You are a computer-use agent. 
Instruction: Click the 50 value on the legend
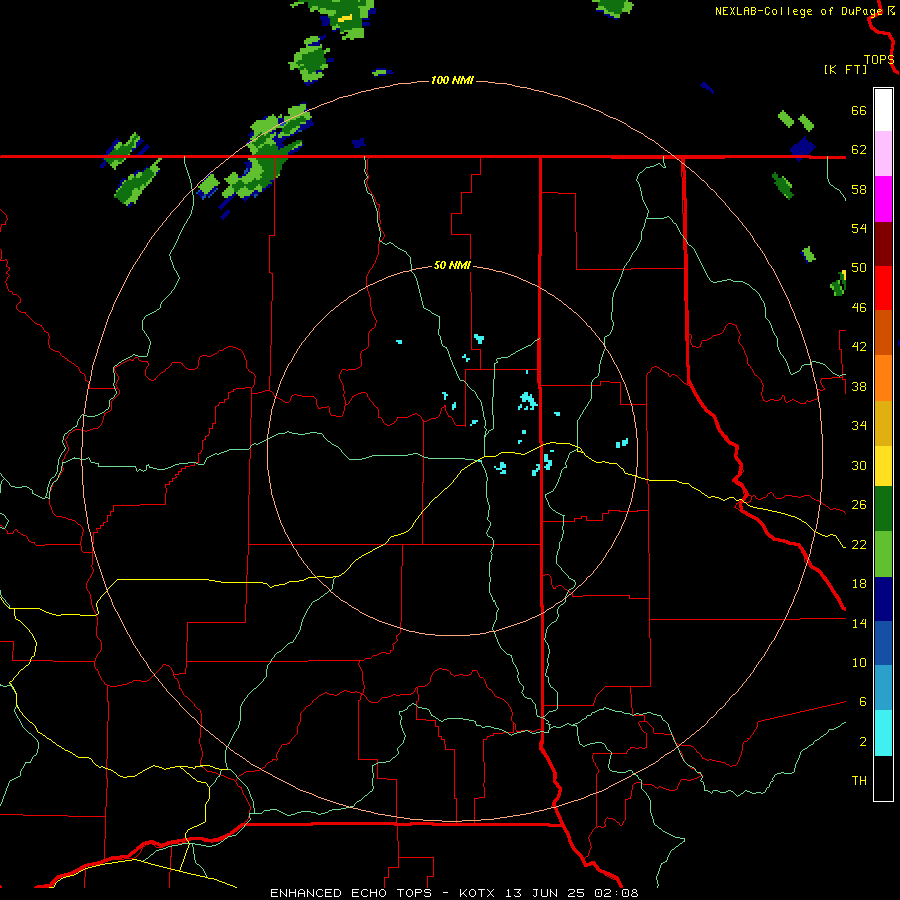pyautogui.click(x=859, y=268)
